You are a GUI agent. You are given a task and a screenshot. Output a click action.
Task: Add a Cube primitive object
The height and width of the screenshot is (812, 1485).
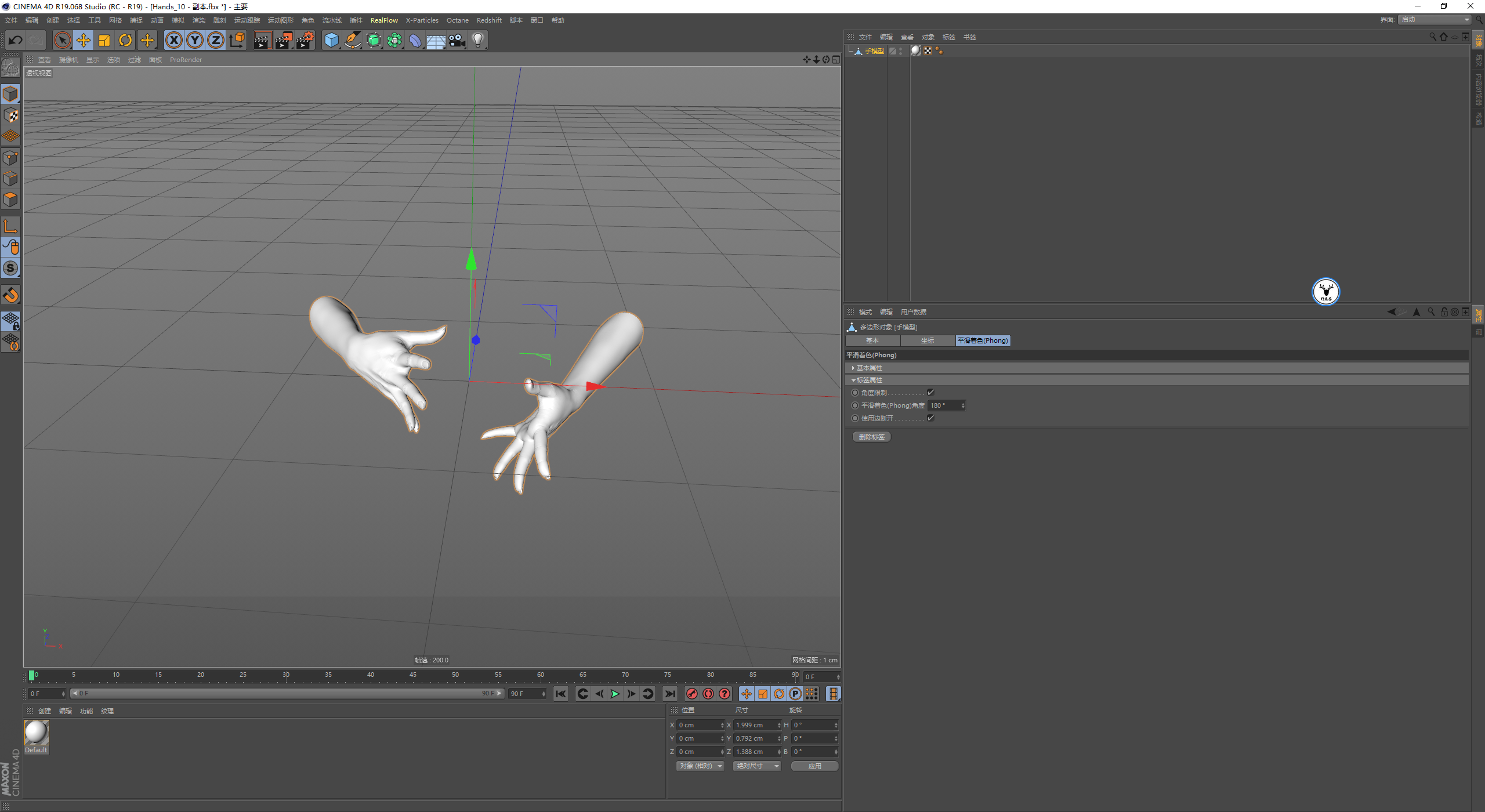(331, 40)
